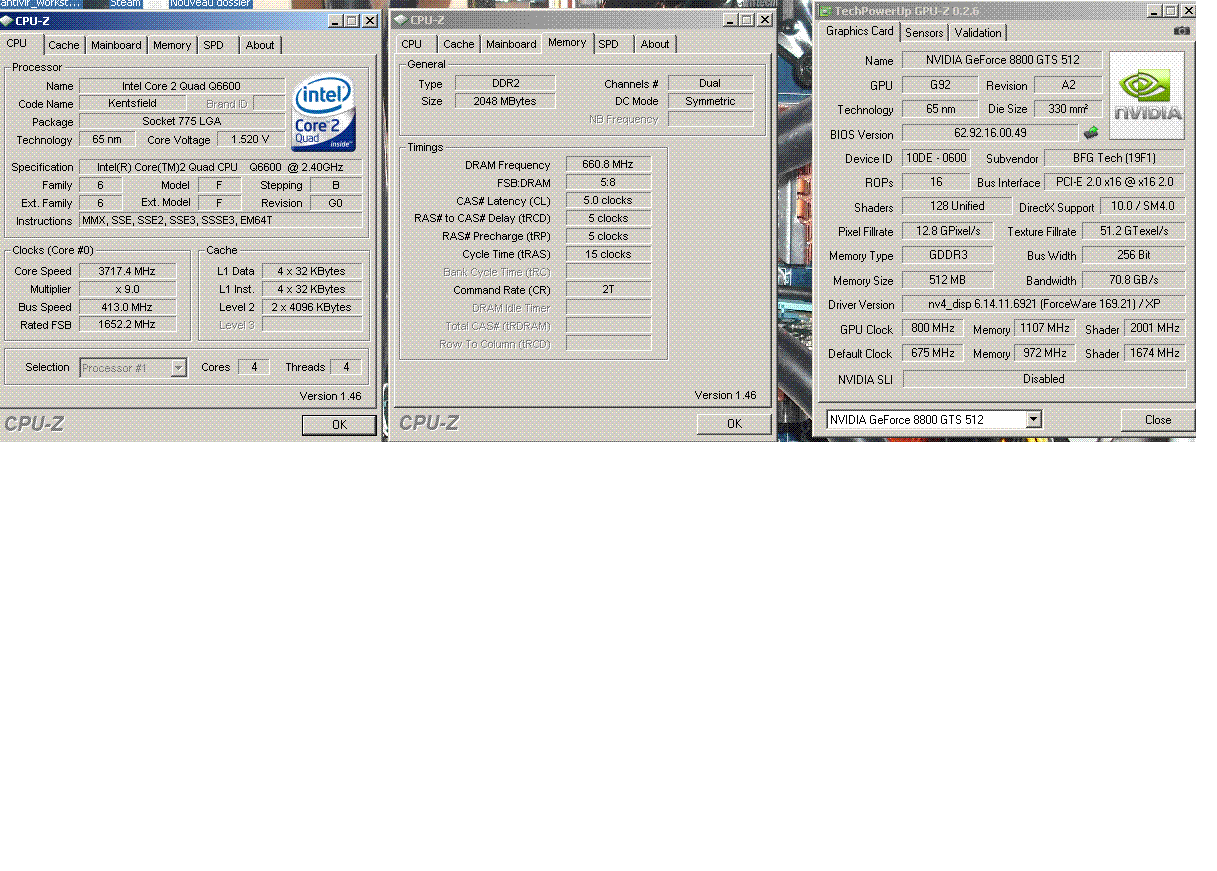Click the Core Voltage value 1.520 V
The width and height of the screenshot is (1217, 871).
coord(251,140)
